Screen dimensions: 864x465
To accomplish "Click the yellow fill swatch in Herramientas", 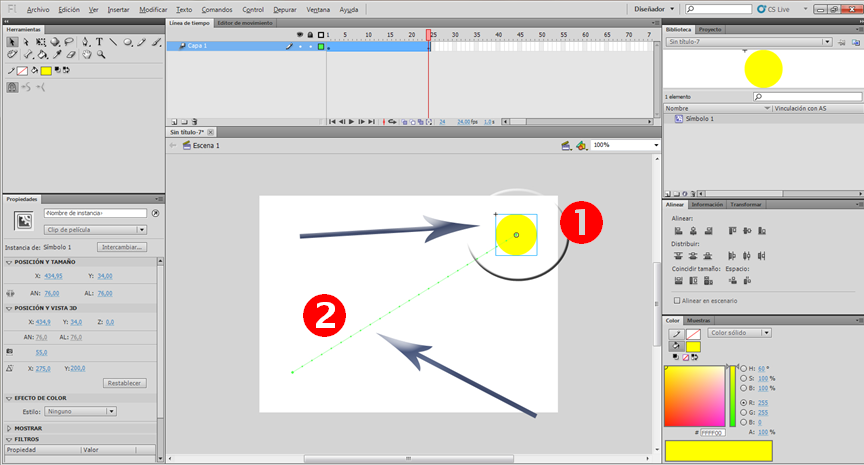I will coord(46,71).
